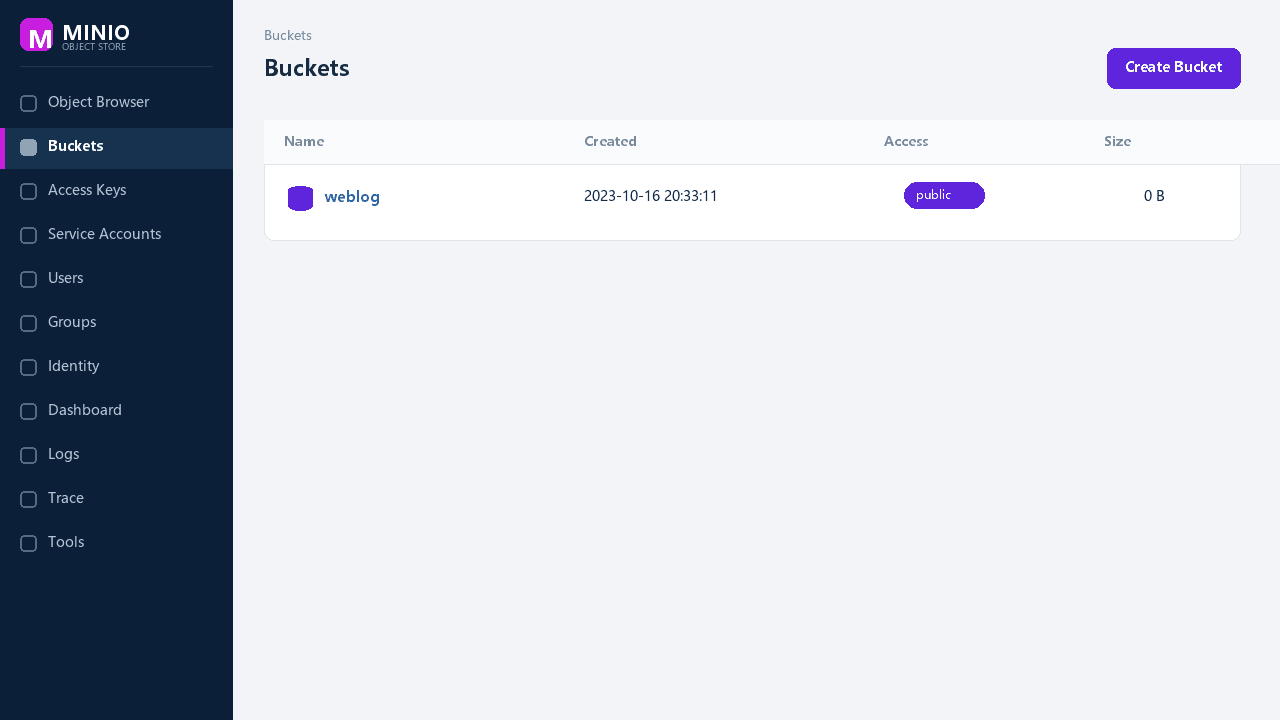Open the weblog bucket link
Viewport: 1280px width, 720px height.
click(352, 197)
